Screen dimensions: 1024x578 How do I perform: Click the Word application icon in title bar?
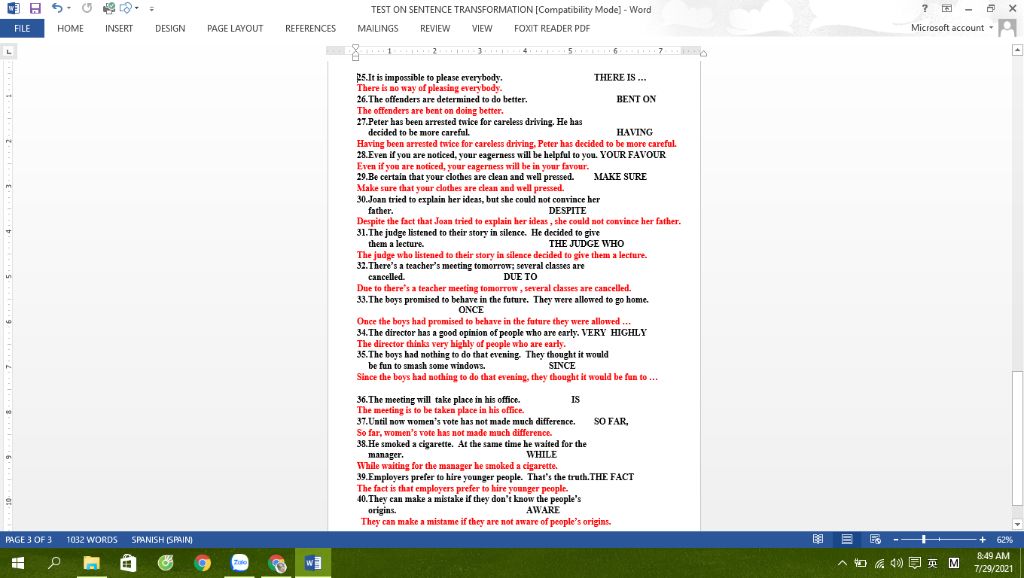point(13,8)
